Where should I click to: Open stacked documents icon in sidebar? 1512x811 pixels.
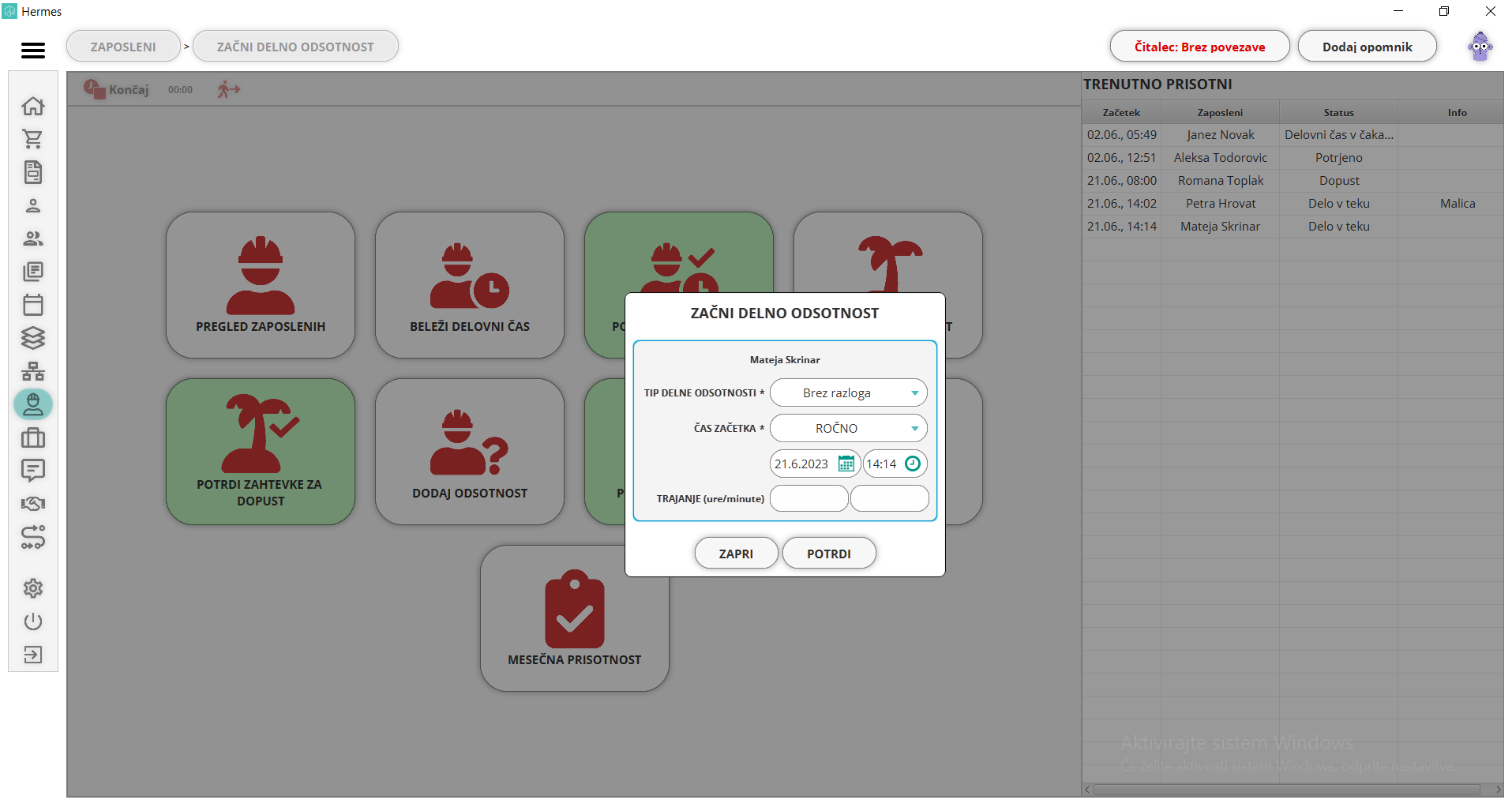pyautogui.click(x=33, y=272)
